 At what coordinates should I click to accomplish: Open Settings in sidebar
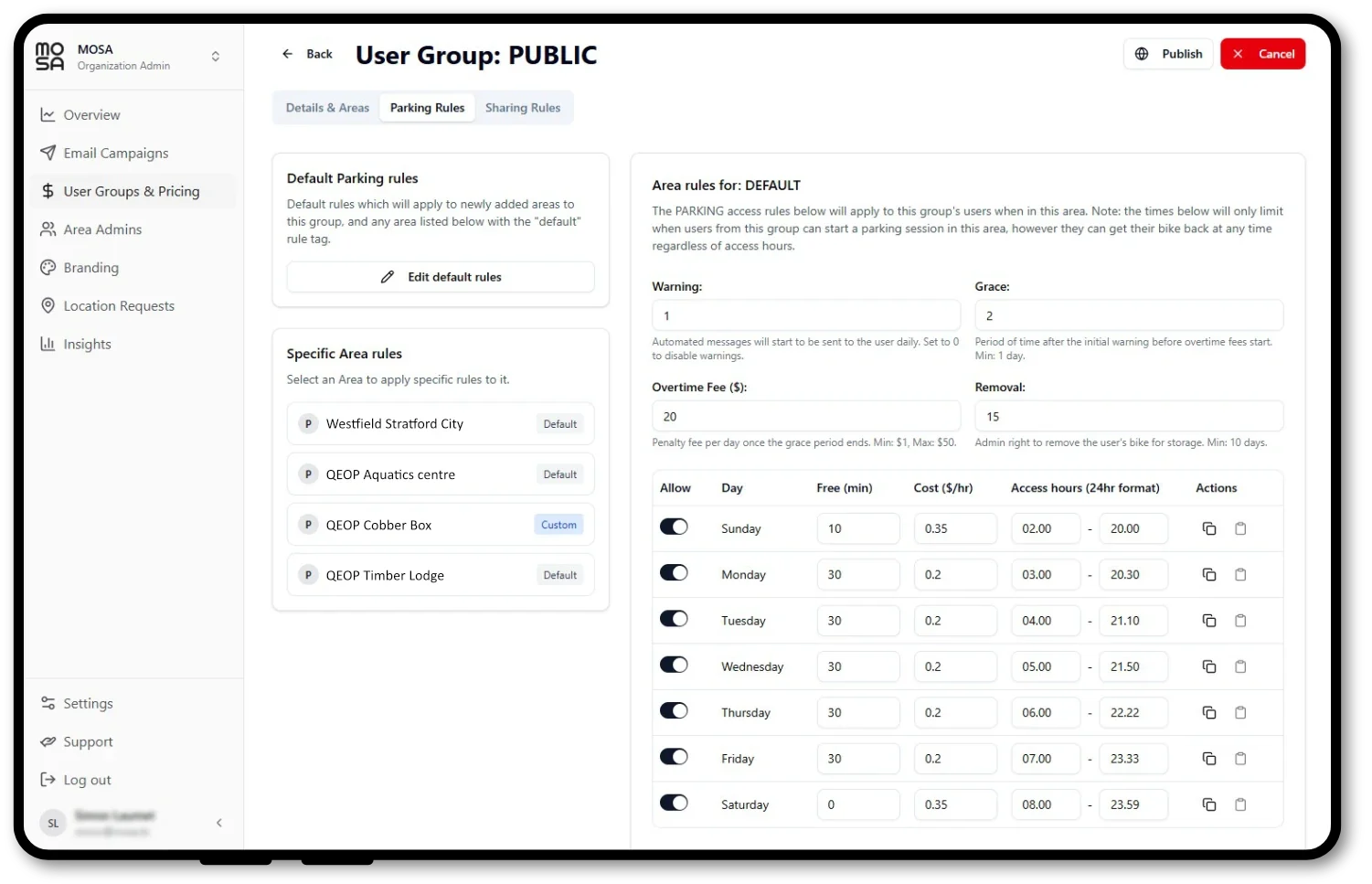pos(133,704)
